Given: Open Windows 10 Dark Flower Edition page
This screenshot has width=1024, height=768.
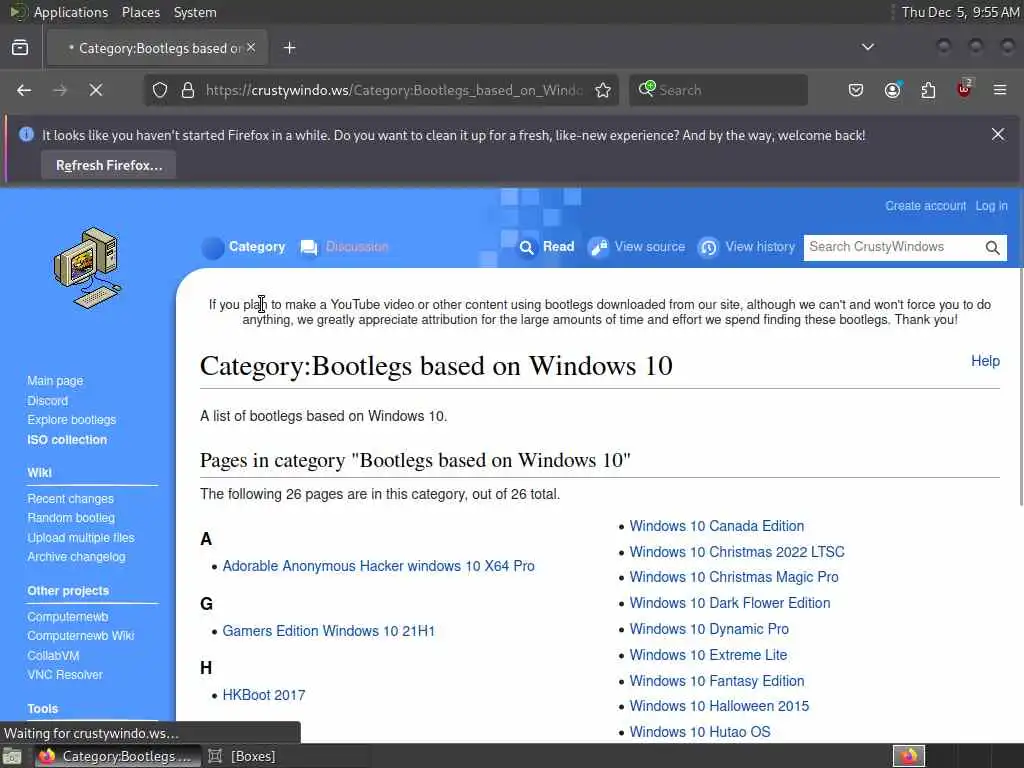Looking at the screenshot, I should [x=730, y=603].
